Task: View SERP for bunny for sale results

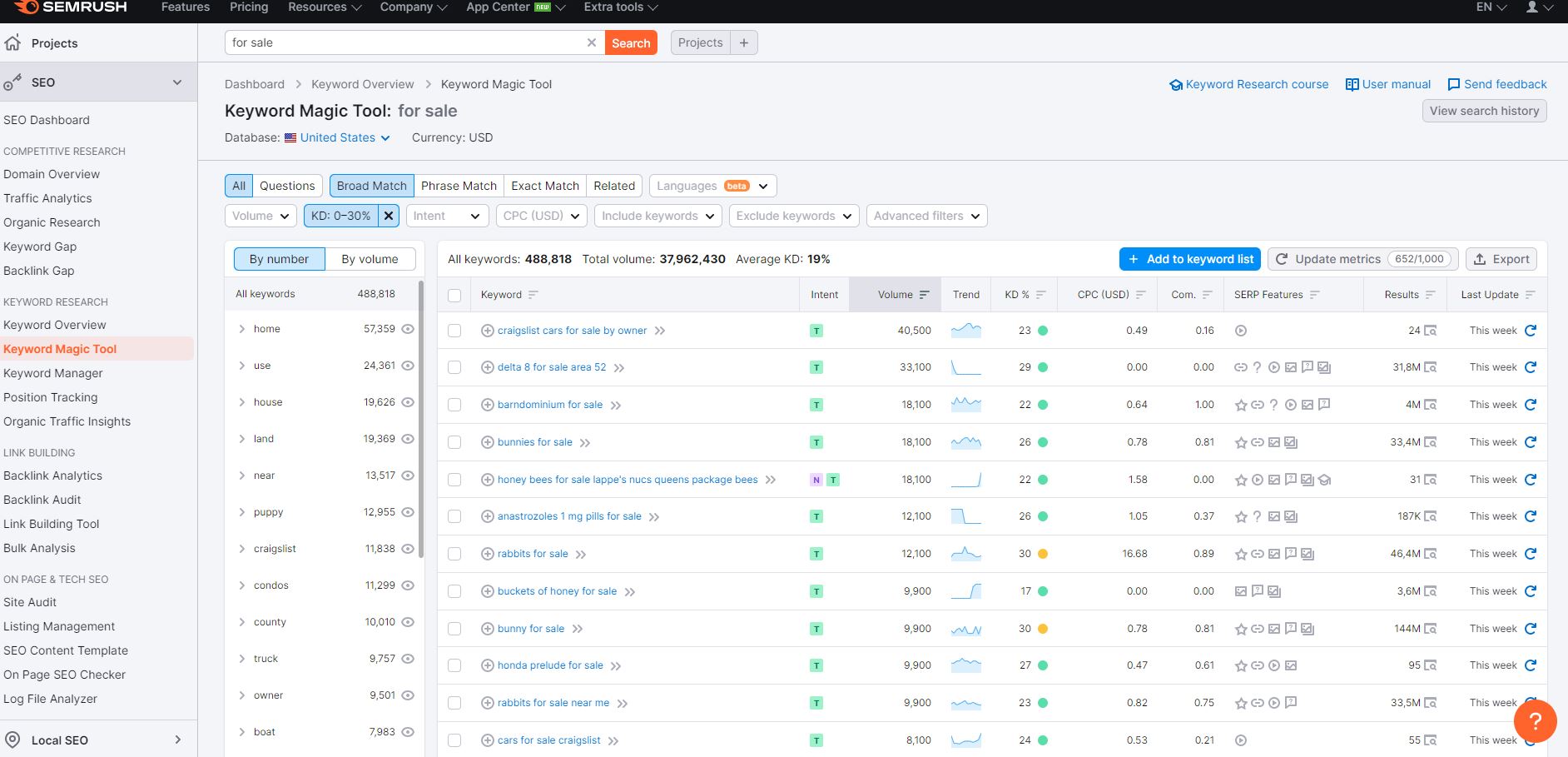Action: pos(1430,629)
